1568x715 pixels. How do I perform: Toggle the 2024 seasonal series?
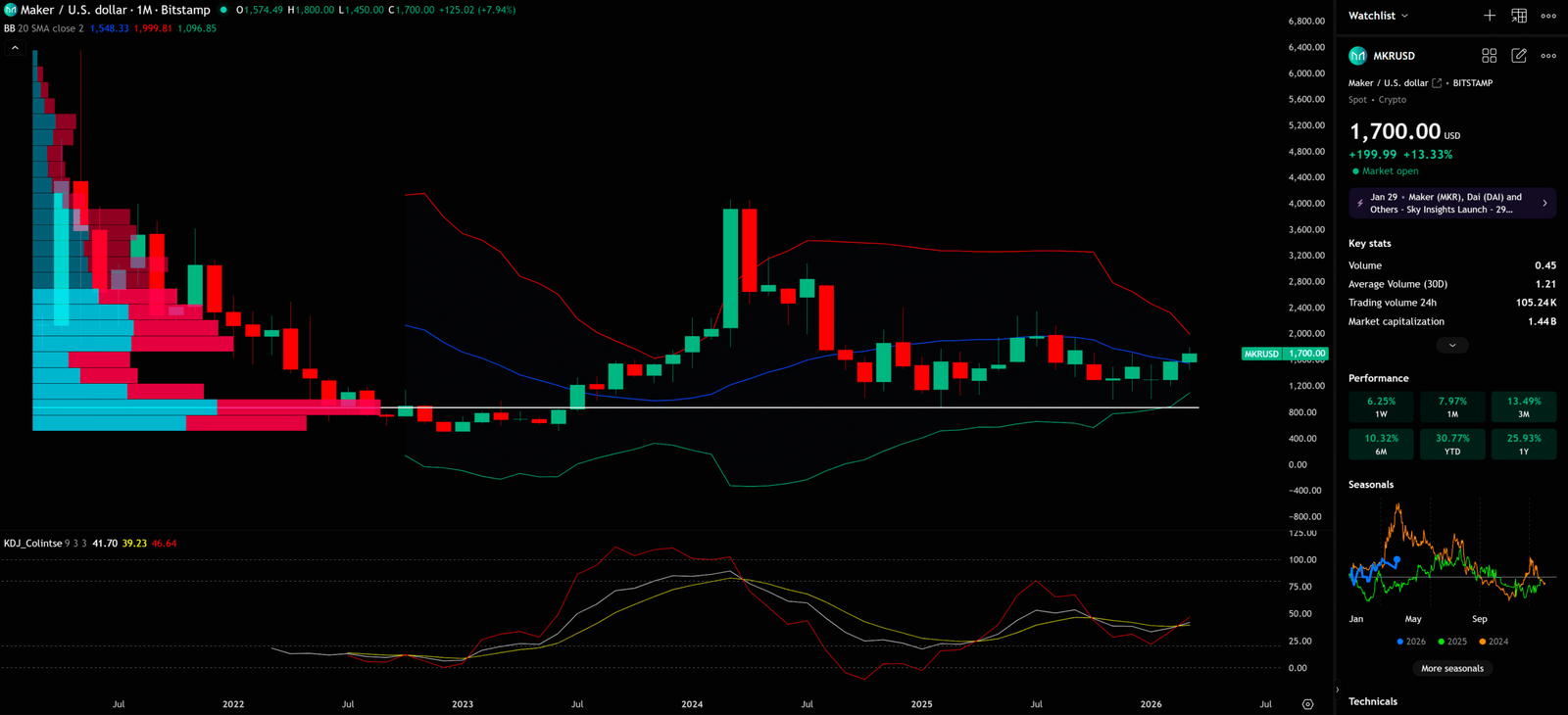[x=1494, y=642]
